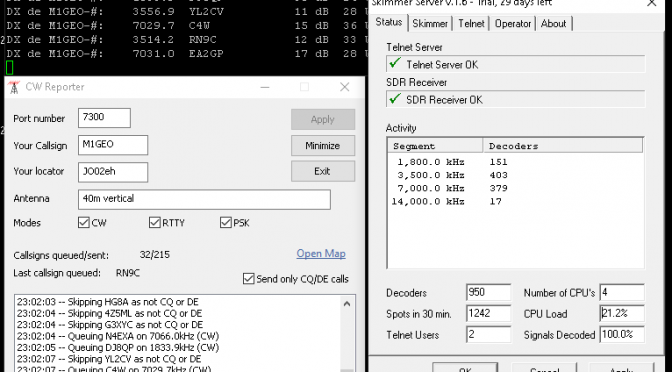This screenshot has height=372, width=672.
Task: Click the SDR Receiver OK status
Action: [516, 99]
